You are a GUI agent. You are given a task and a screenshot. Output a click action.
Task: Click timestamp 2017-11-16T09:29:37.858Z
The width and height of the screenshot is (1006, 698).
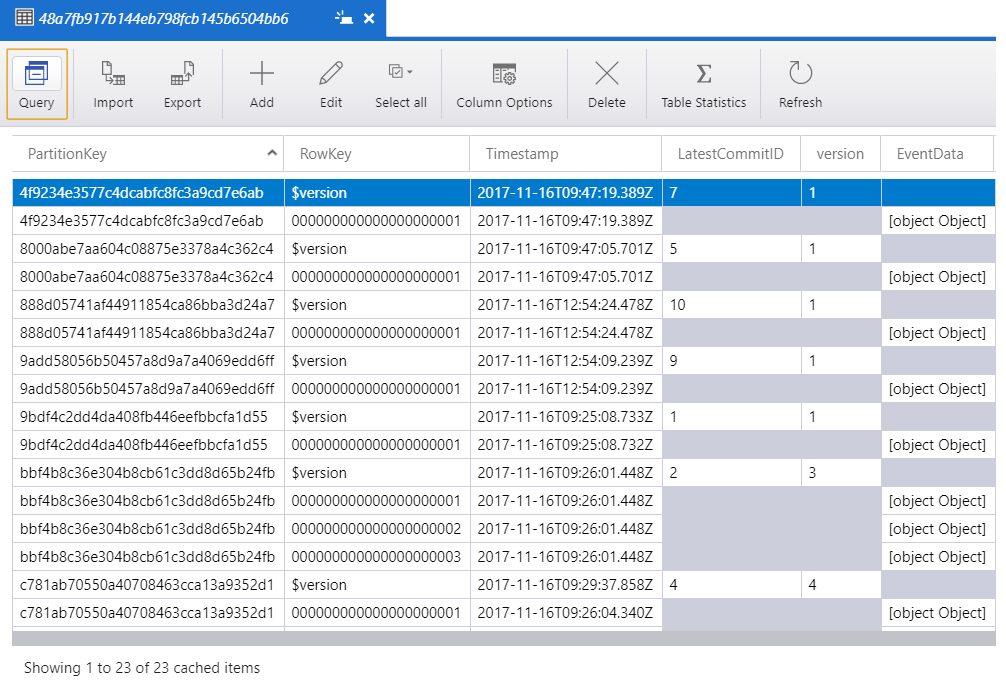point(565,584)
